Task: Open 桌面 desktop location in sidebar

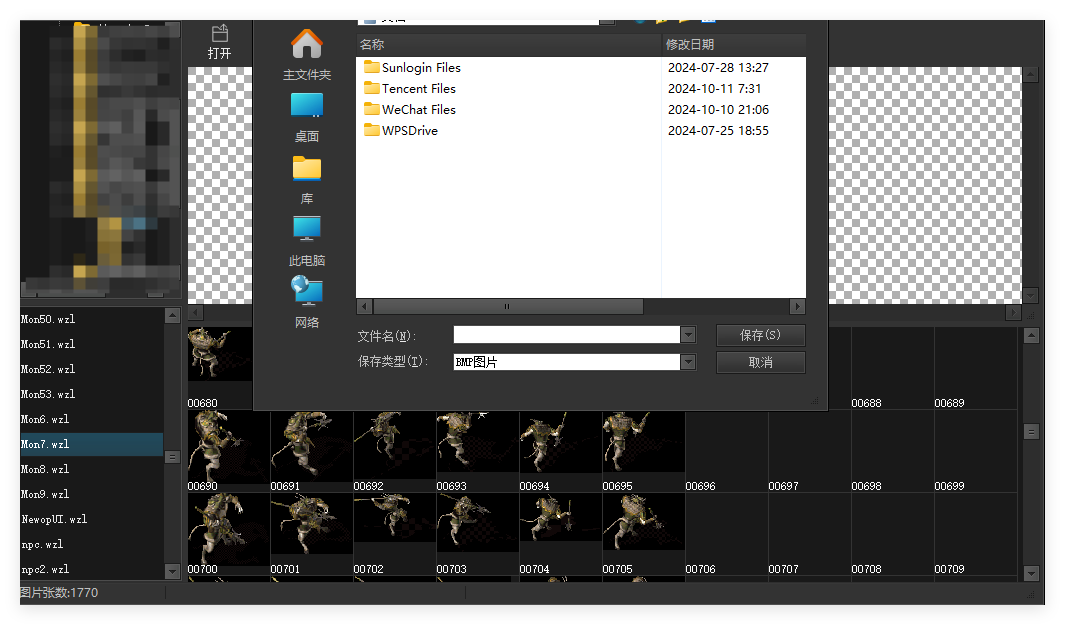Action: click(307, 118)
